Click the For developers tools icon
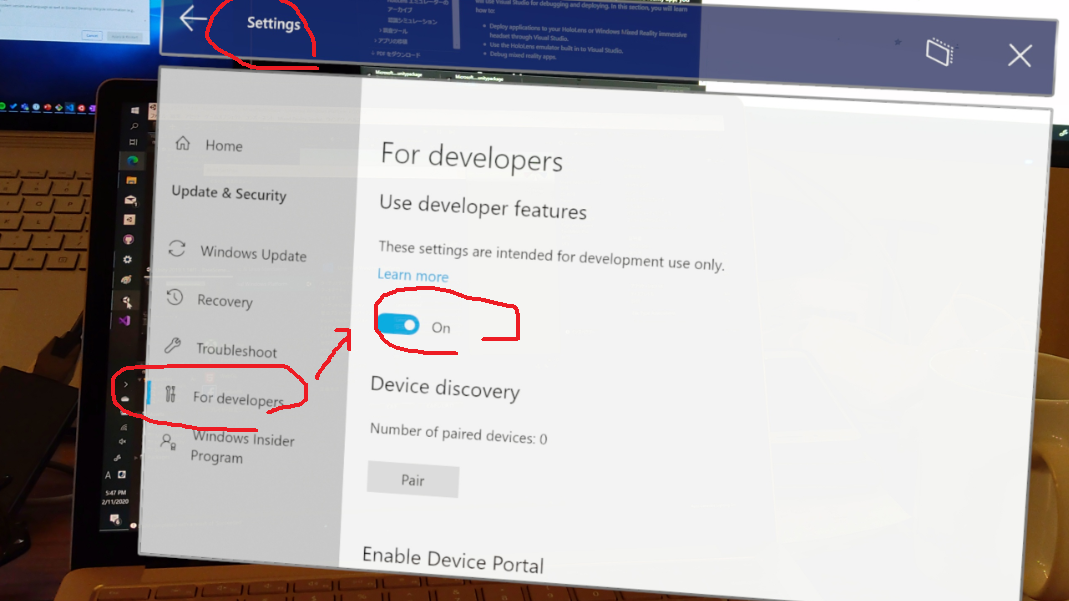 [170, 393]
